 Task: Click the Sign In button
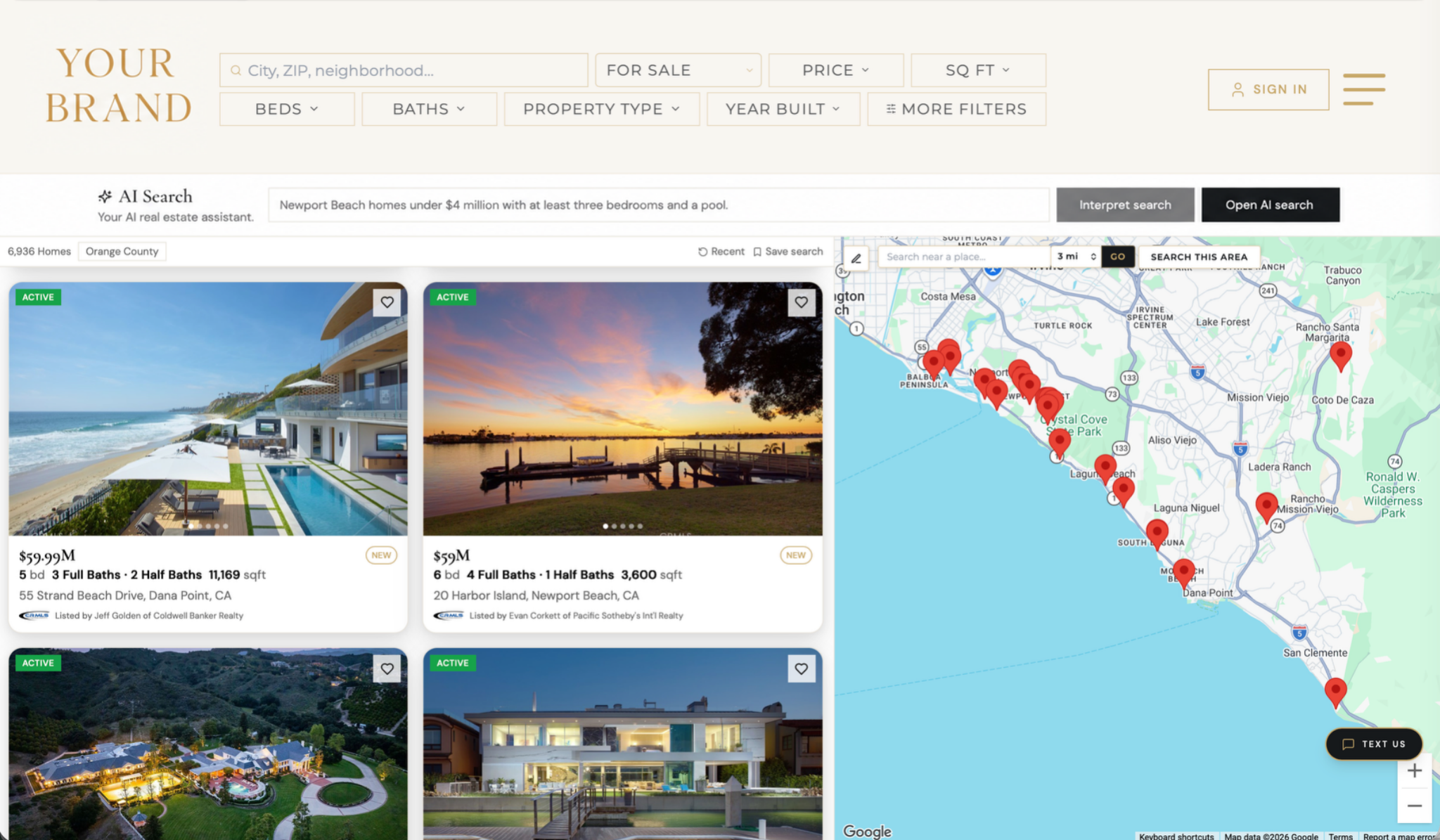1268,89
